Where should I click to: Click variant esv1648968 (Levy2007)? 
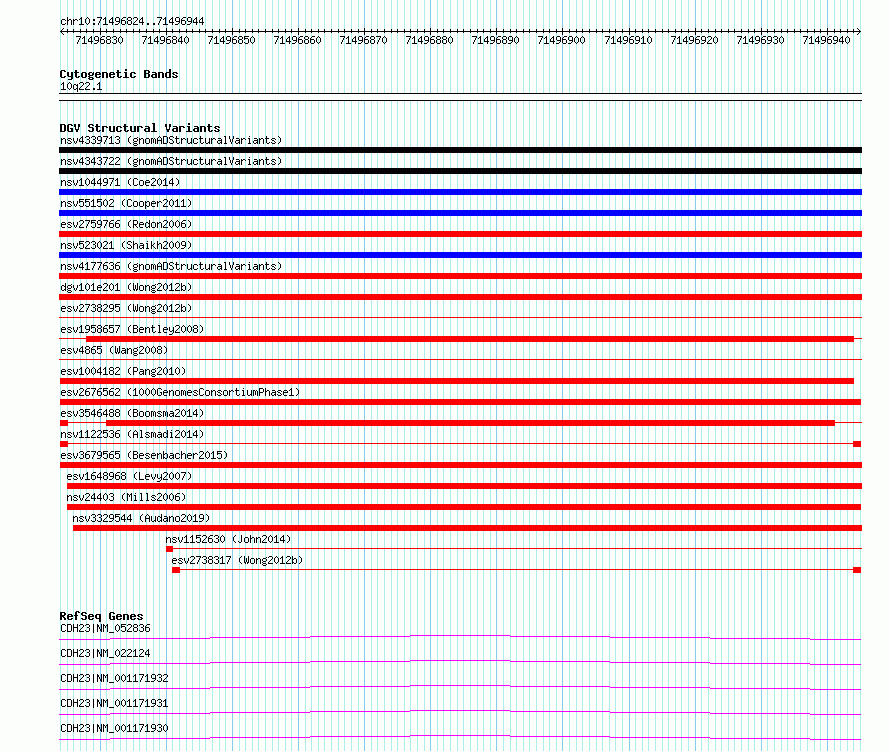129,476
